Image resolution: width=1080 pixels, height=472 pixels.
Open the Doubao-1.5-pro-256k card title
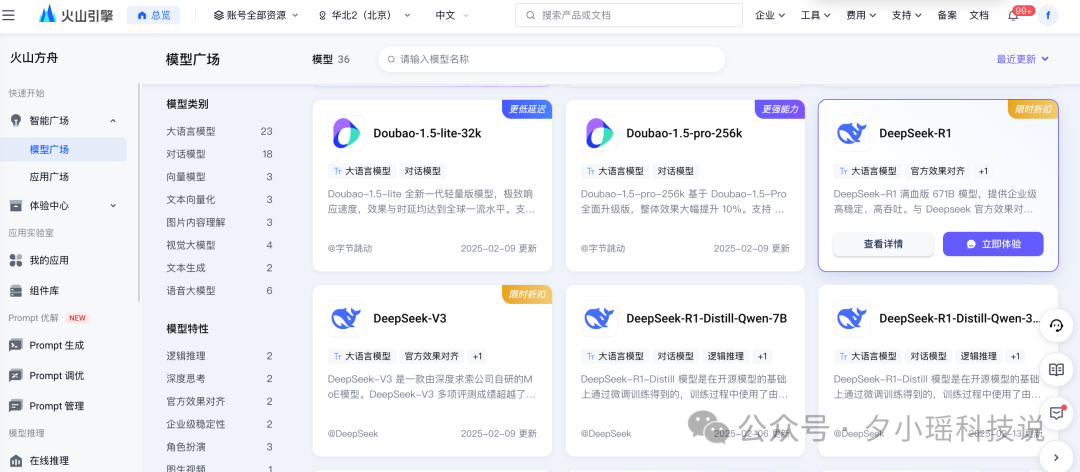(684, 134)
